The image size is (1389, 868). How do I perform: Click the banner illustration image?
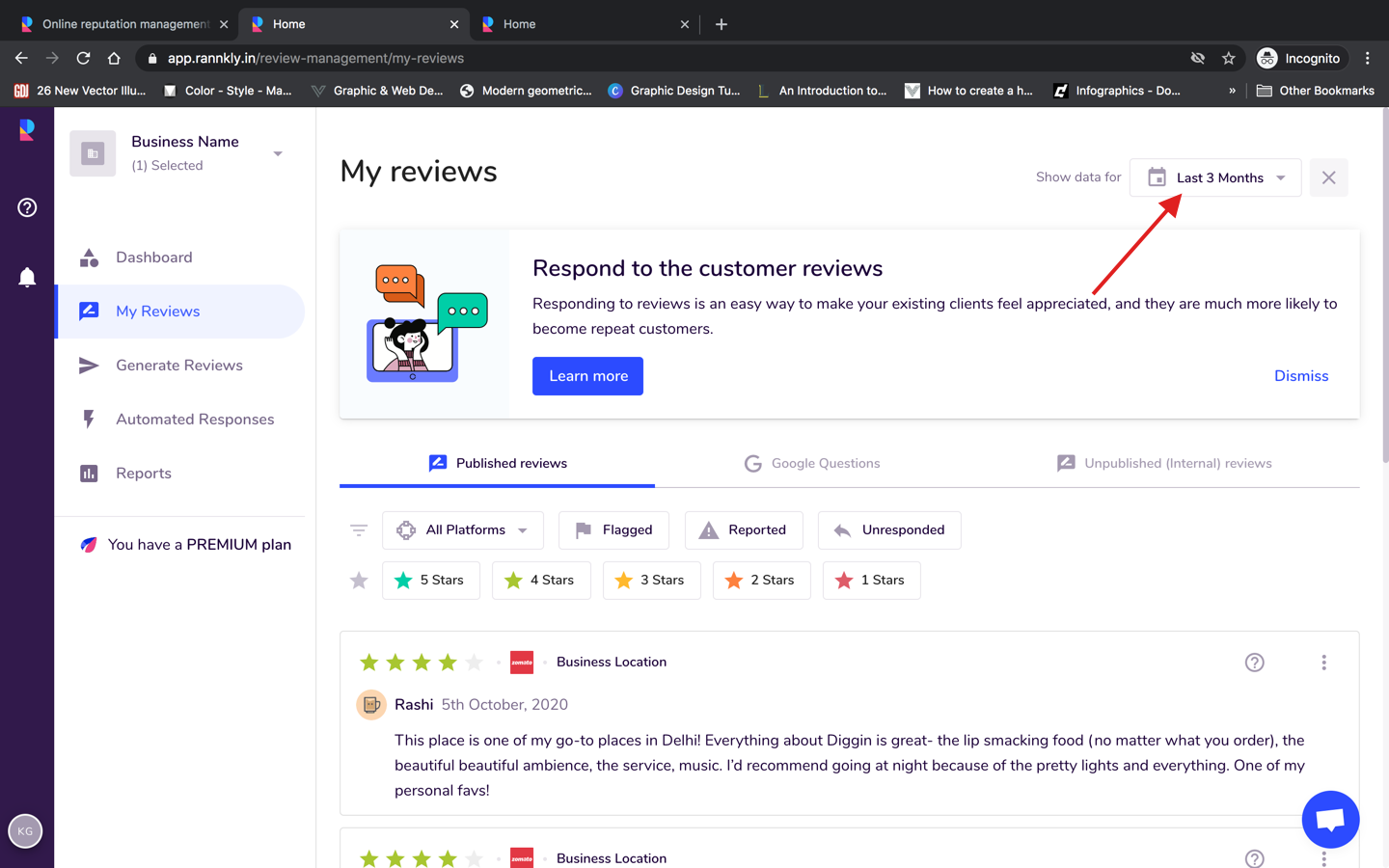(x=425, y=323)
